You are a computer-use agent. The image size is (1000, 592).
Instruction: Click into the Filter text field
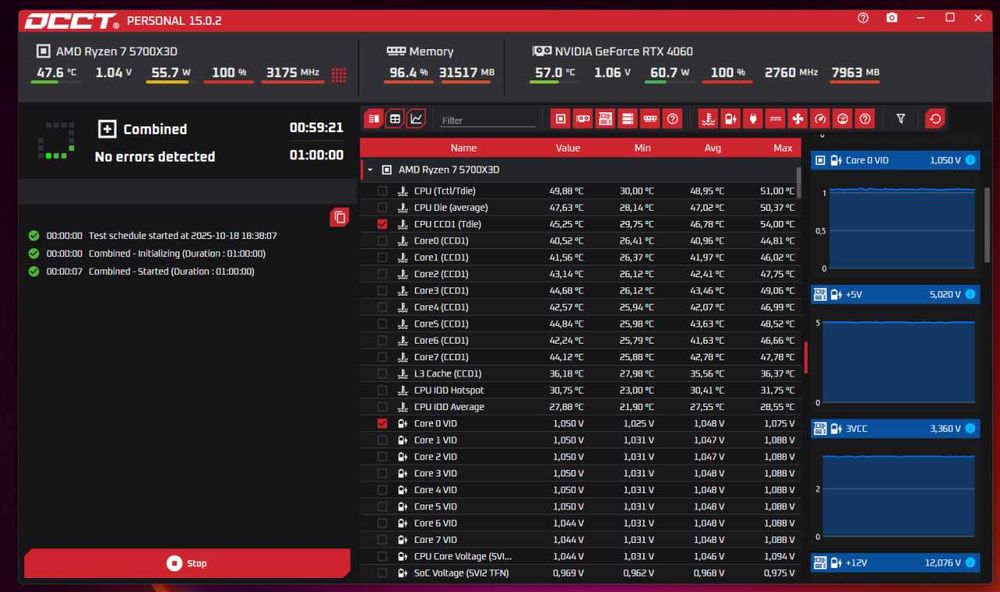point(488,120)
